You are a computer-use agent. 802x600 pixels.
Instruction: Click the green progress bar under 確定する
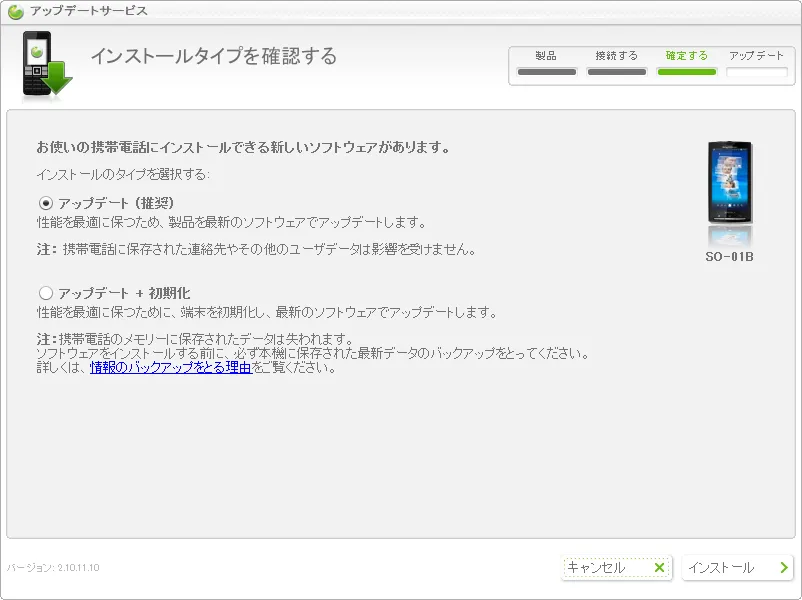(x=686, y=72)
